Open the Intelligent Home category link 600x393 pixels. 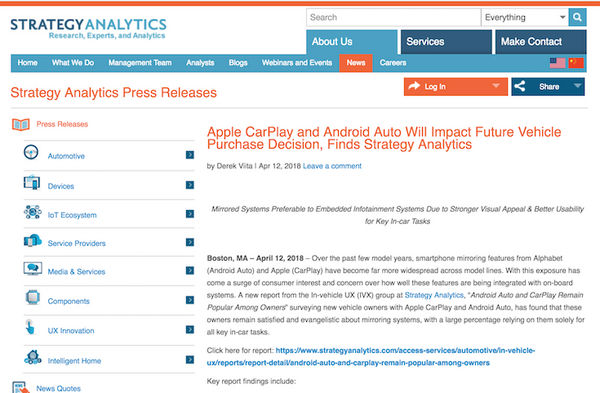pyautogui.click(x=74, y=361)
